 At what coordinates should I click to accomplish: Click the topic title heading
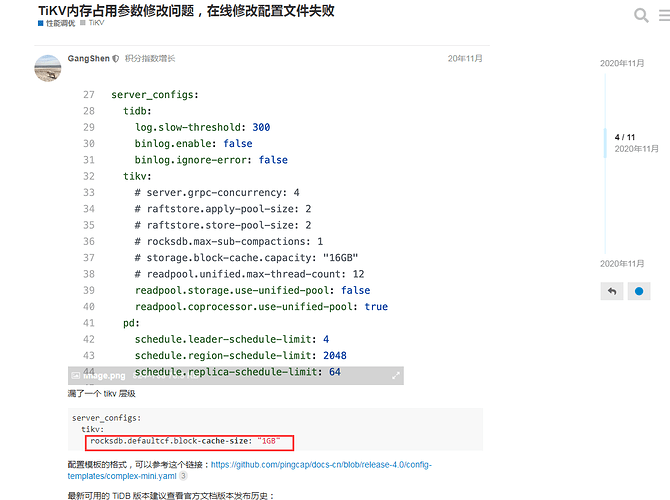coord(186,11)
